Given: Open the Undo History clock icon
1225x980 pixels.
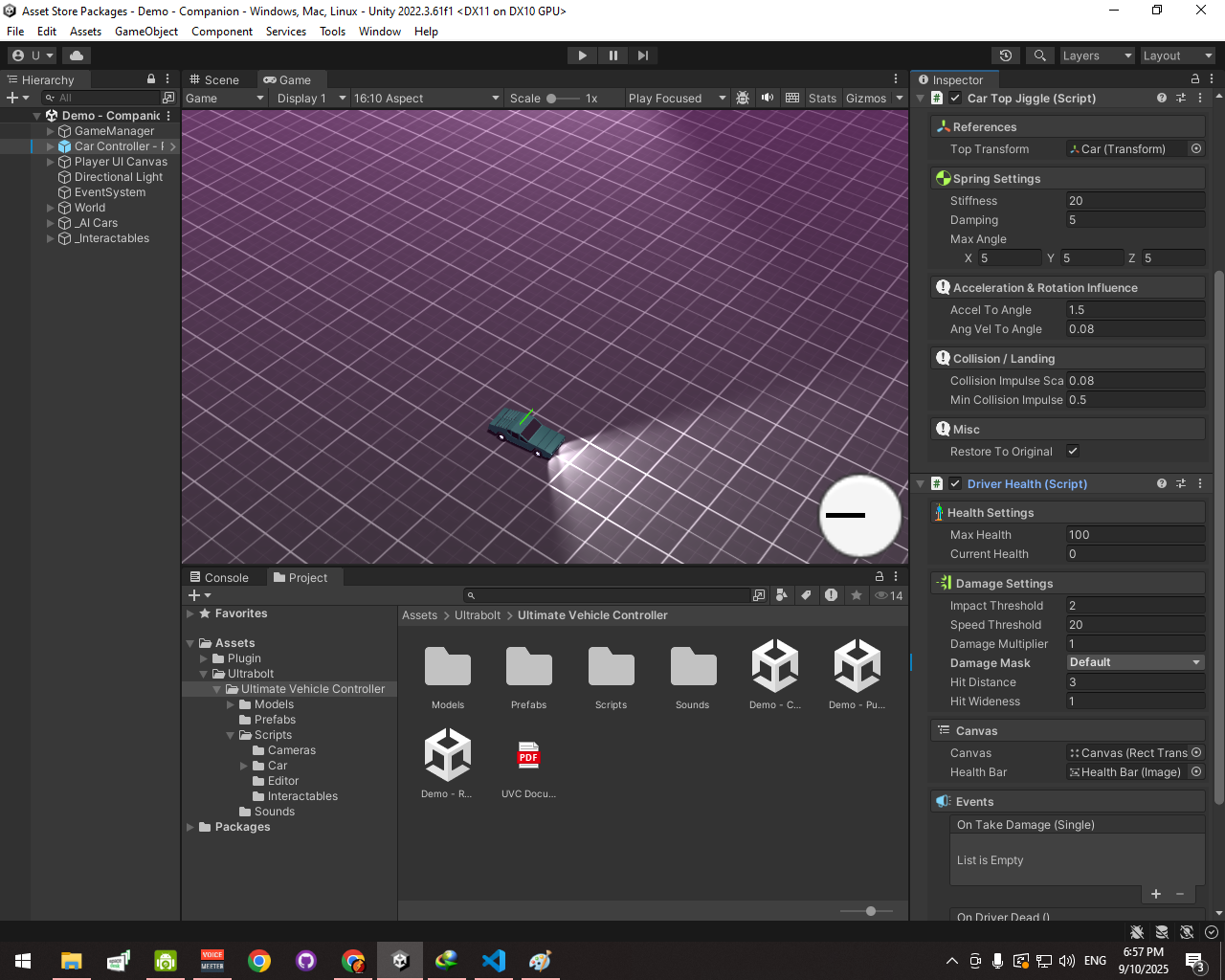Looking at the screenshot, I should coord(1005,56).
